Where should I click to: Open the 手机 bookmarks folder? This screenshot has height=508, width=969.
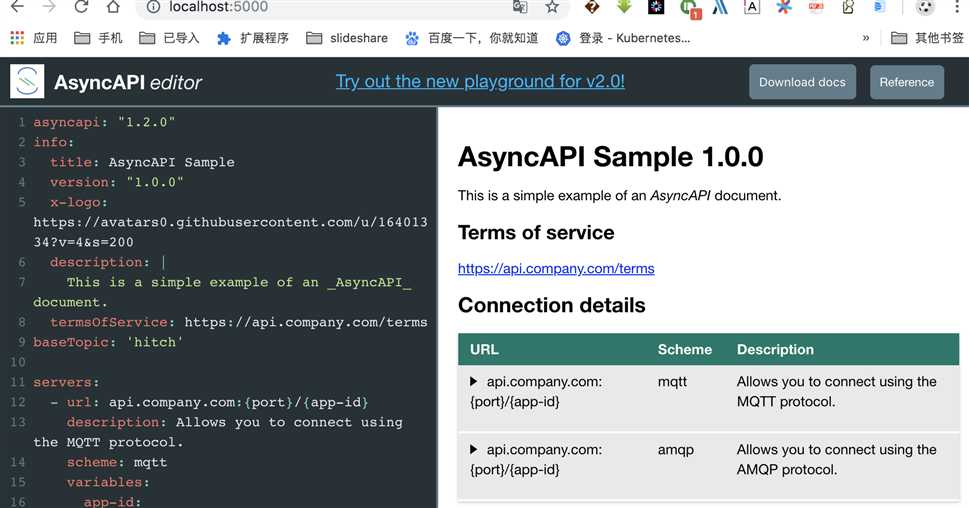click(x=98, y=38)
